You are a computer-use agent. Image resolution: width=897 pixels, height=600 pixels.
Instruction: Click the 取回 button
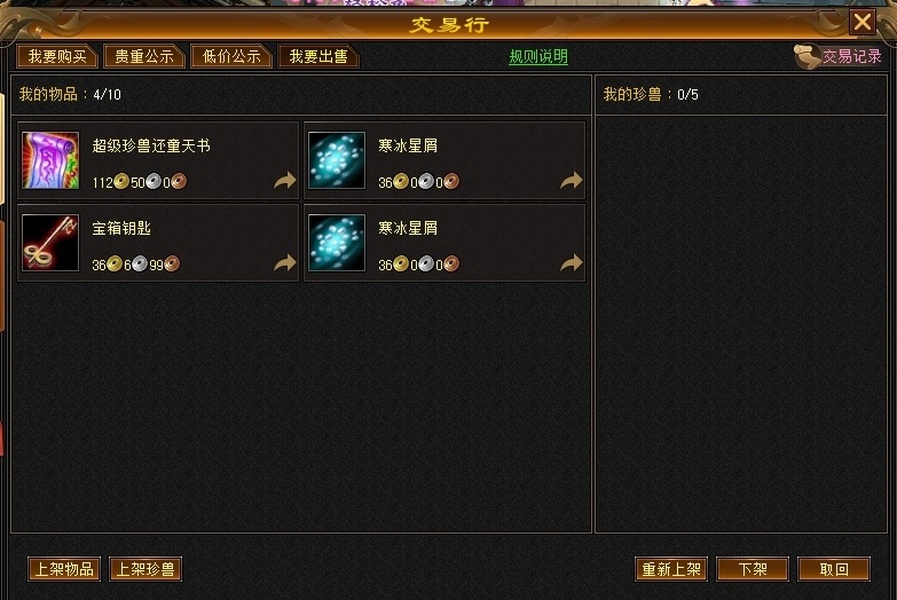click(x=834, y=569)
